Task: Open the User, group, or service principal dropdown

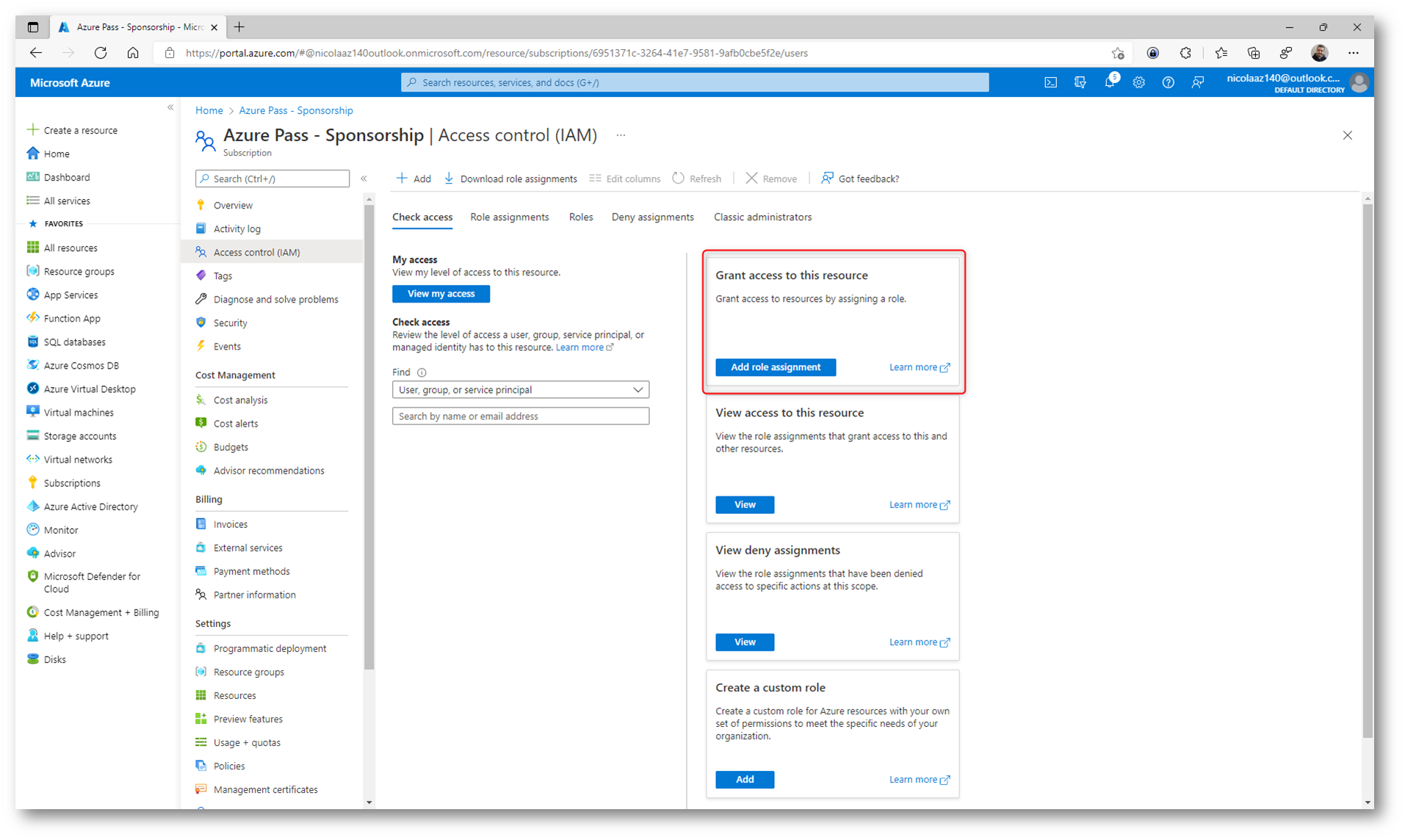Action: (x=521, y=390)
